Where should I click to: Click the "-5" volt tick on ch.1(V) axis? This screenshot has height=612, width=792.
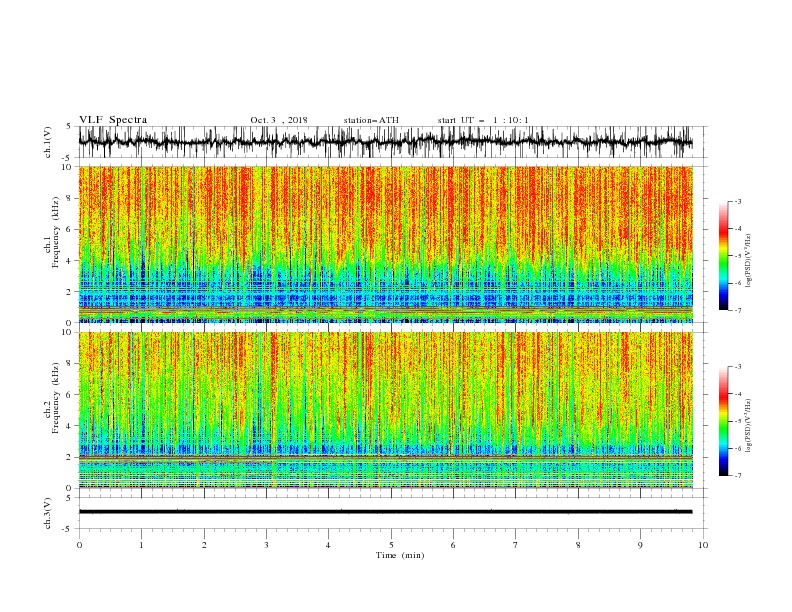point(67,158)
